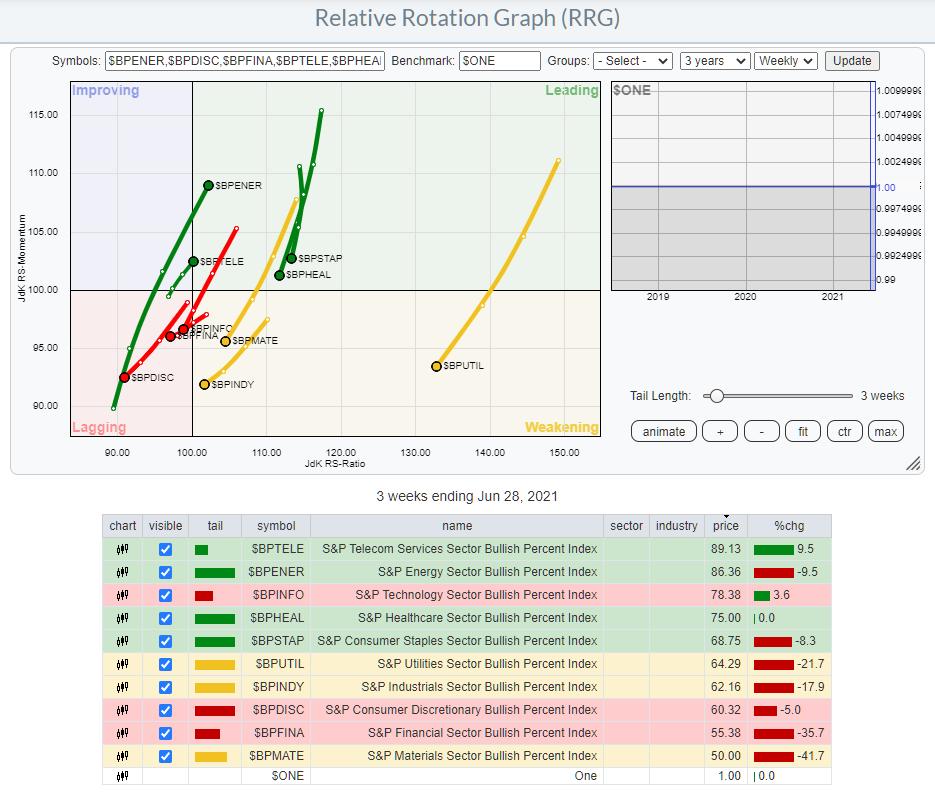This screenshot has height=803, width=935.
Task: Uncheck visibility for $BPSTAP row
Action: pyautogui.click(x=165, y=641)
